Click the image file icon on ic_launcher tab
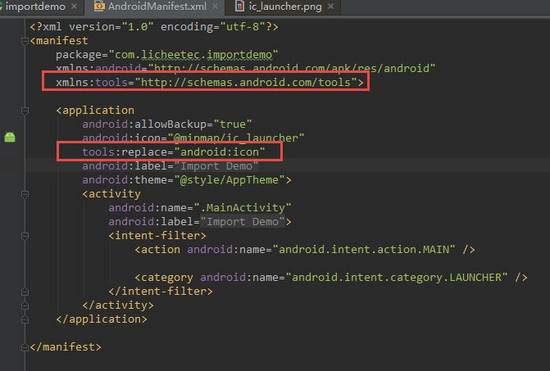The image size is (550, 371). click(240, 6)
